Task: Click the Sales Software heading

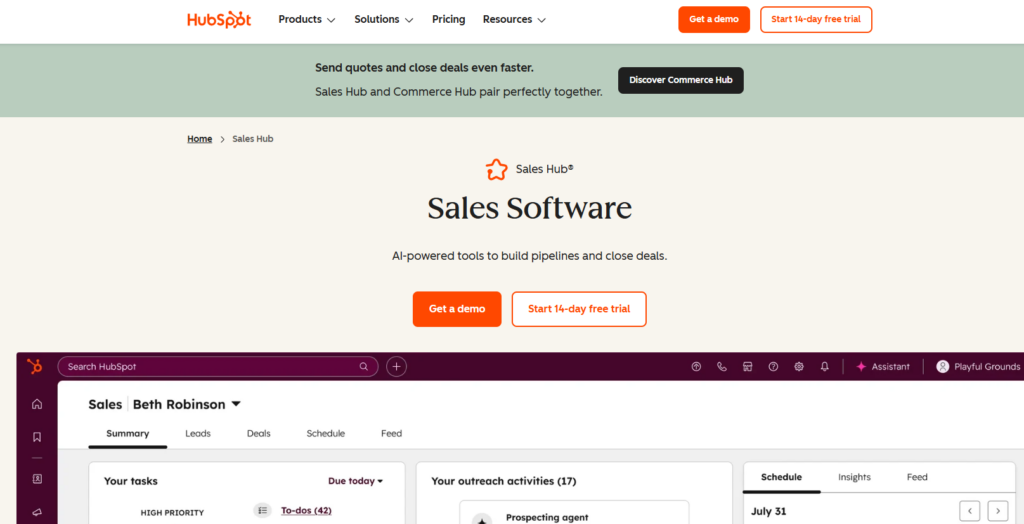Action: [530, 208]
